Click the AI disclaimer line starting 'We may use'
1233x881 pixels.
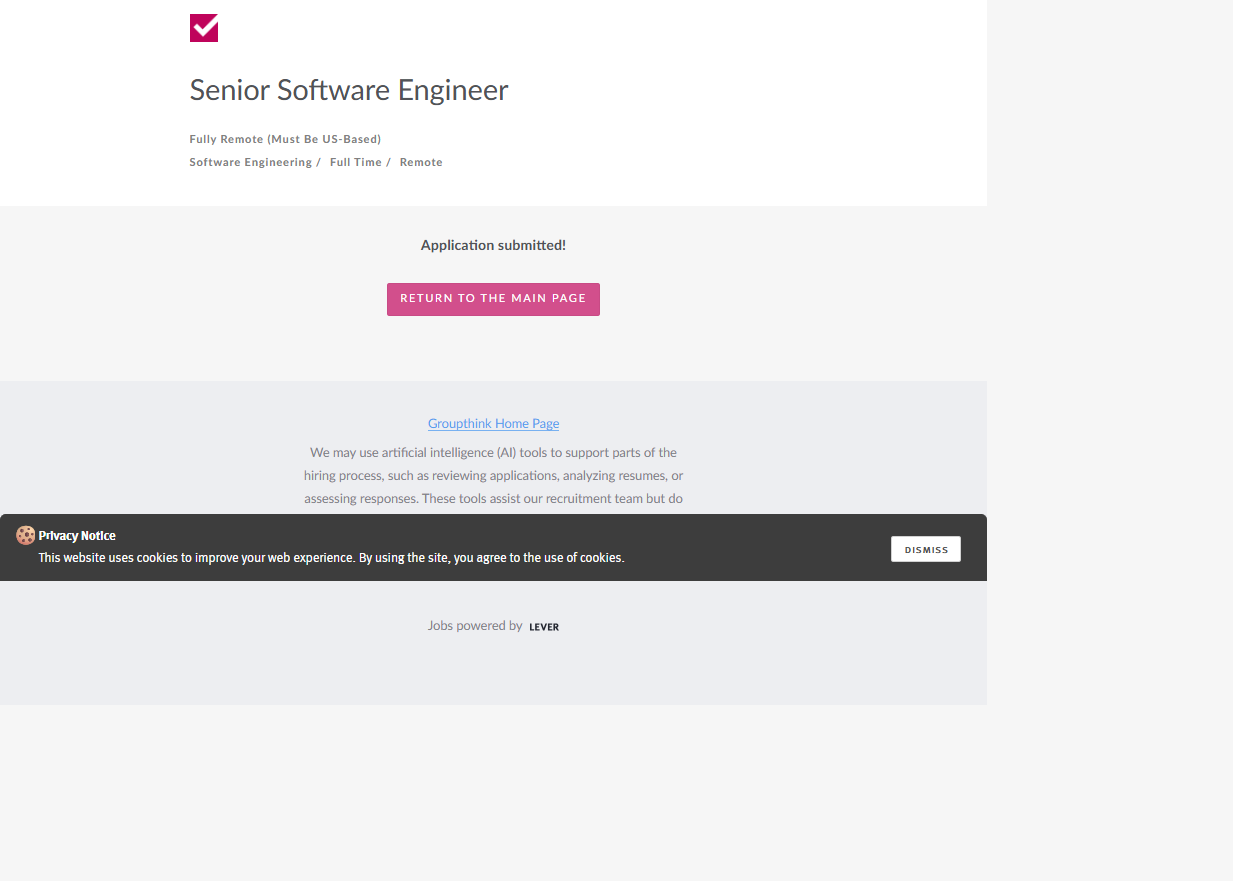[493, 453]
